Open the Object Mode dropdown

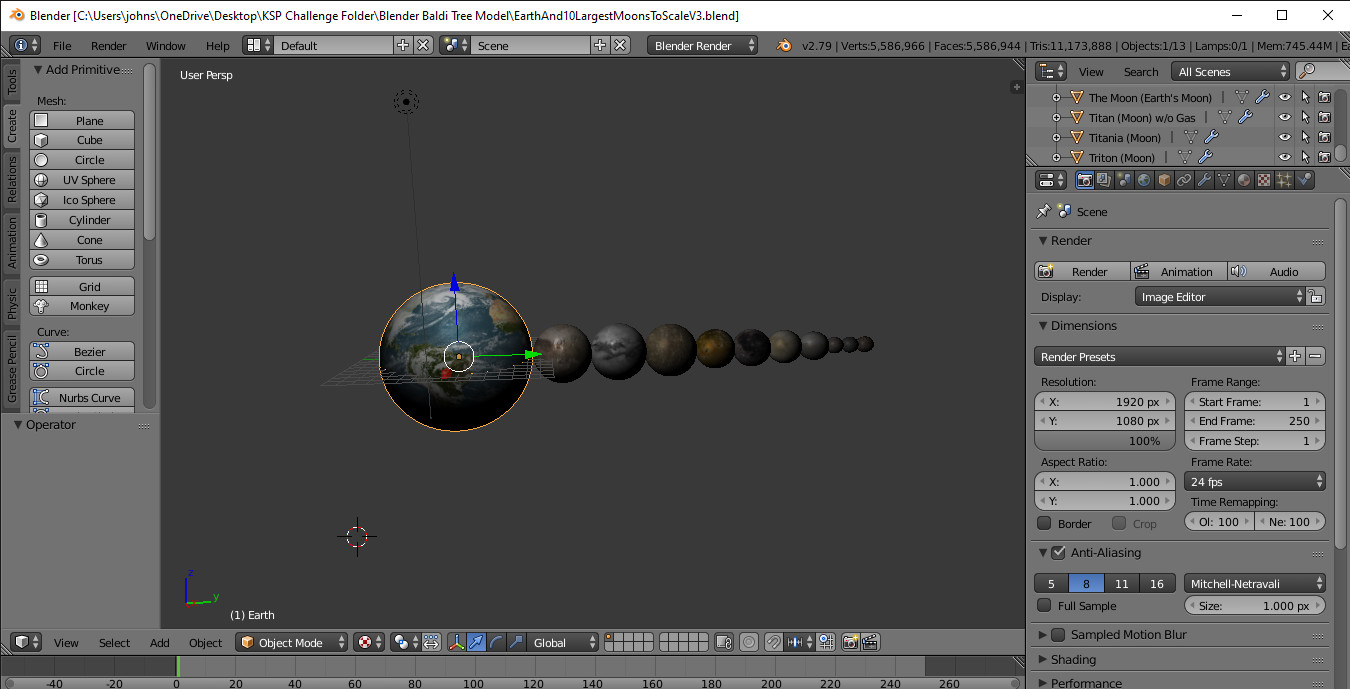tap(291, 642)
